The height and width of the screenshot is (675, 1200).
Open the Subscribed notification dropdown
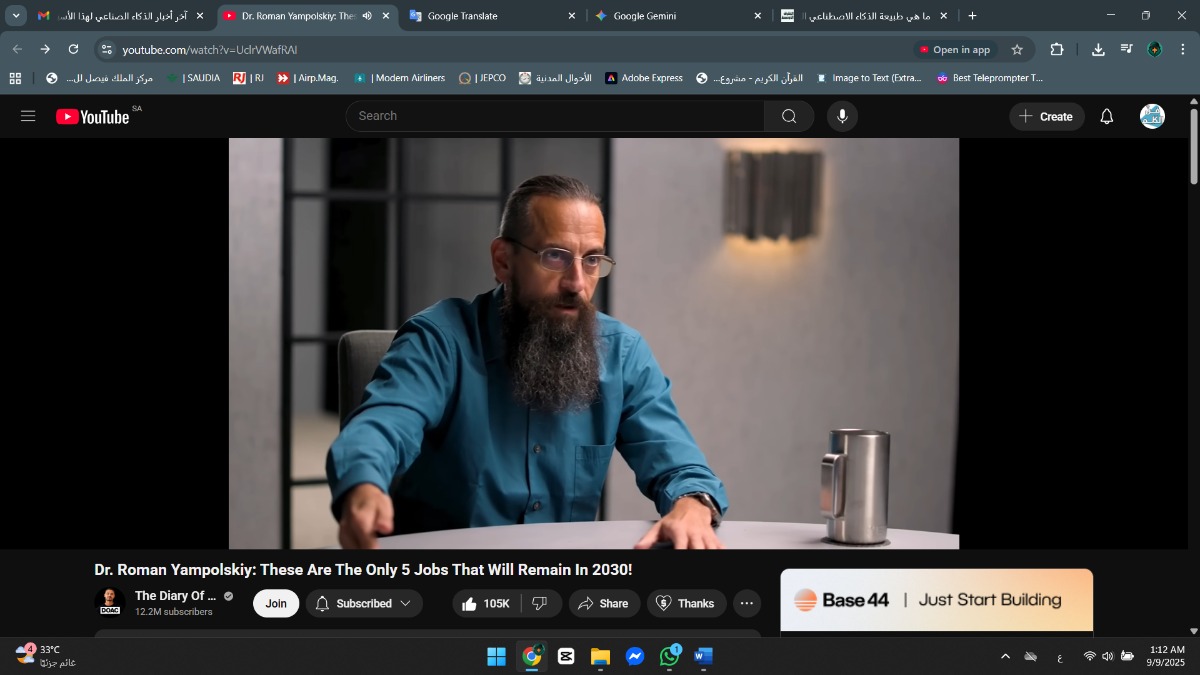tap(364, 603)
